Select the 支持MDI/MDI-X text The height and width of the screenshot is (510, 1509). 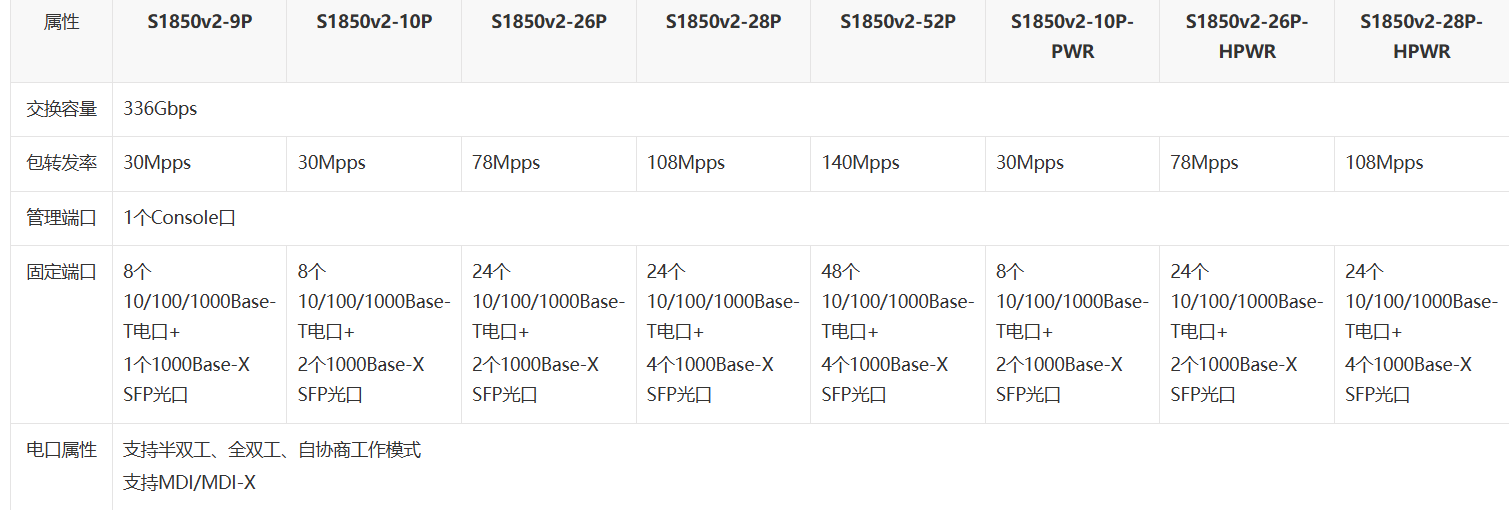(x=190, y=482)
